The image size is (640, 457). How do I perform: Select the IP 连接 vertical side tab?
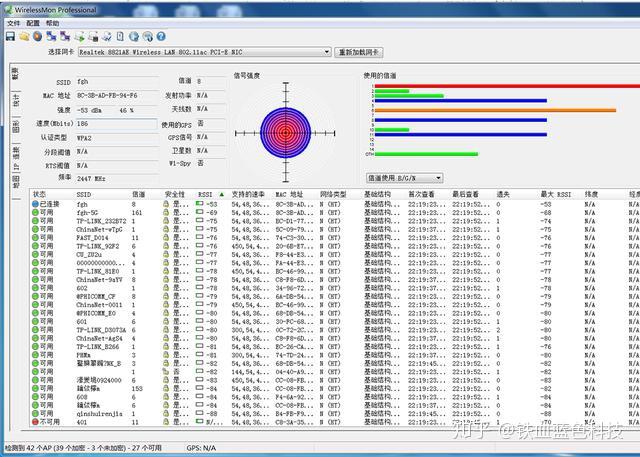[16, 158]
